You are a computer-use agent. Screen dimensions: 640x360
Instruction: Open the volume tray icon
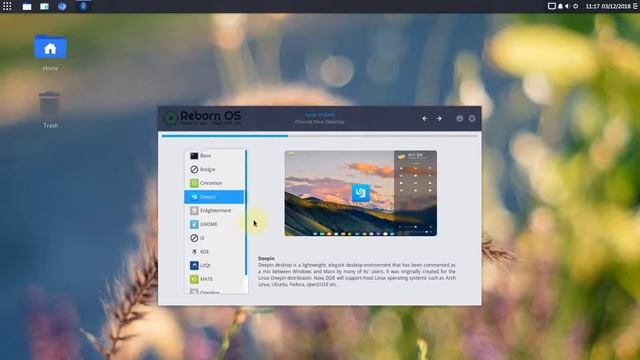pos(567,6)
